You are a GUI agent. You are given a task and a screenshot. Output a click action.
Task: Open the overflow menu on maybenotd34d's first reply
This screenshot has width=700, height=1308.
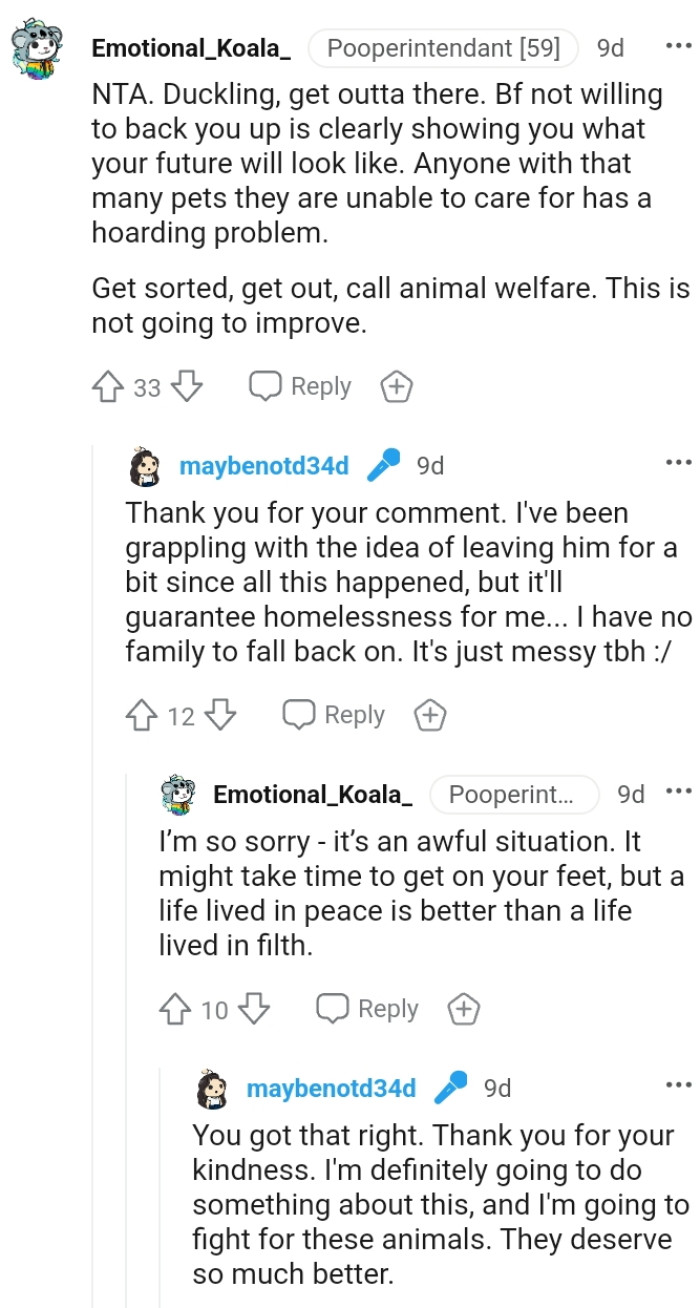pos(679,461)
